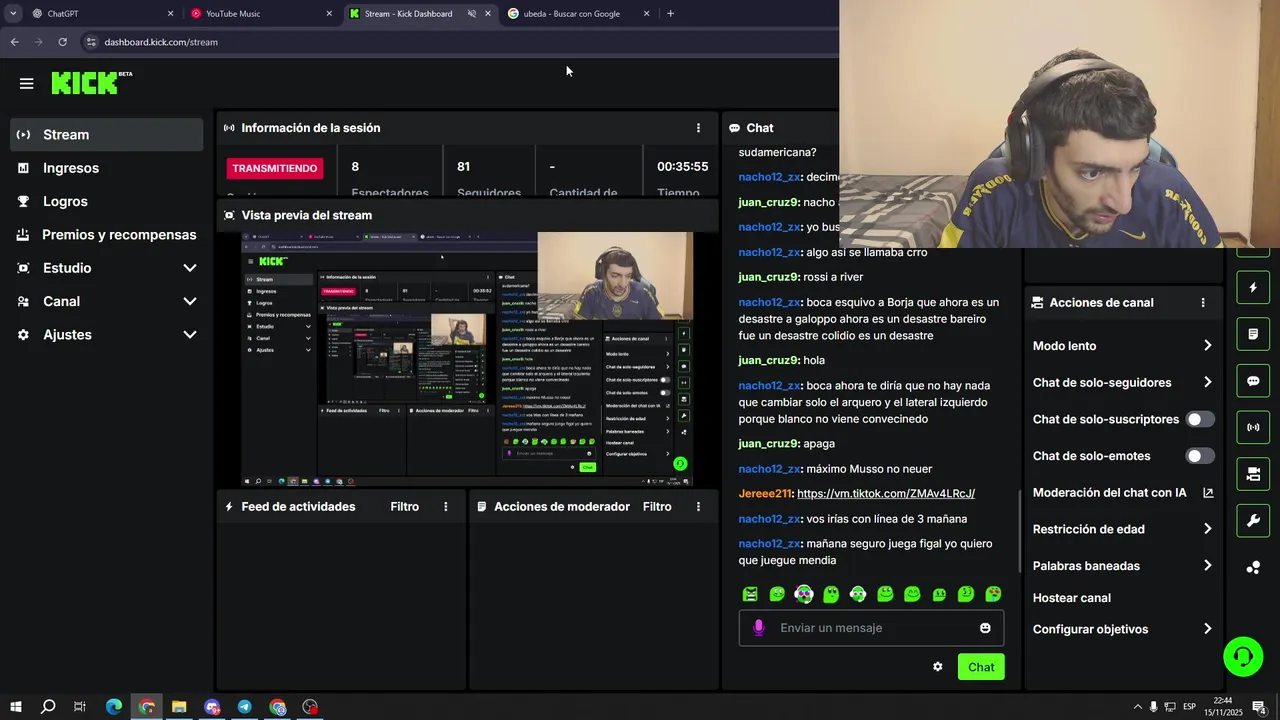This screenshot has height=720, width=1280.
Task: Switch to ubeda Google search tab
Action: (x=578, y=14)
